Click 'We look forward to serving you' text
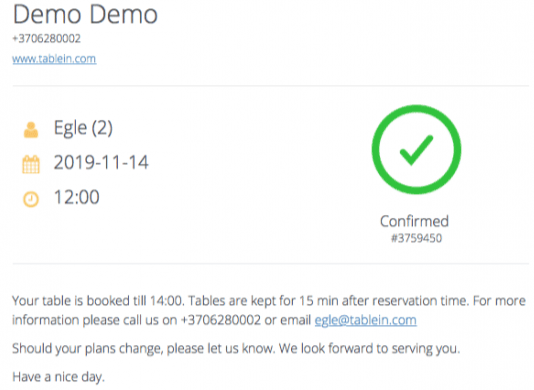Screen dimensions: 534x390 pos(370,349)
